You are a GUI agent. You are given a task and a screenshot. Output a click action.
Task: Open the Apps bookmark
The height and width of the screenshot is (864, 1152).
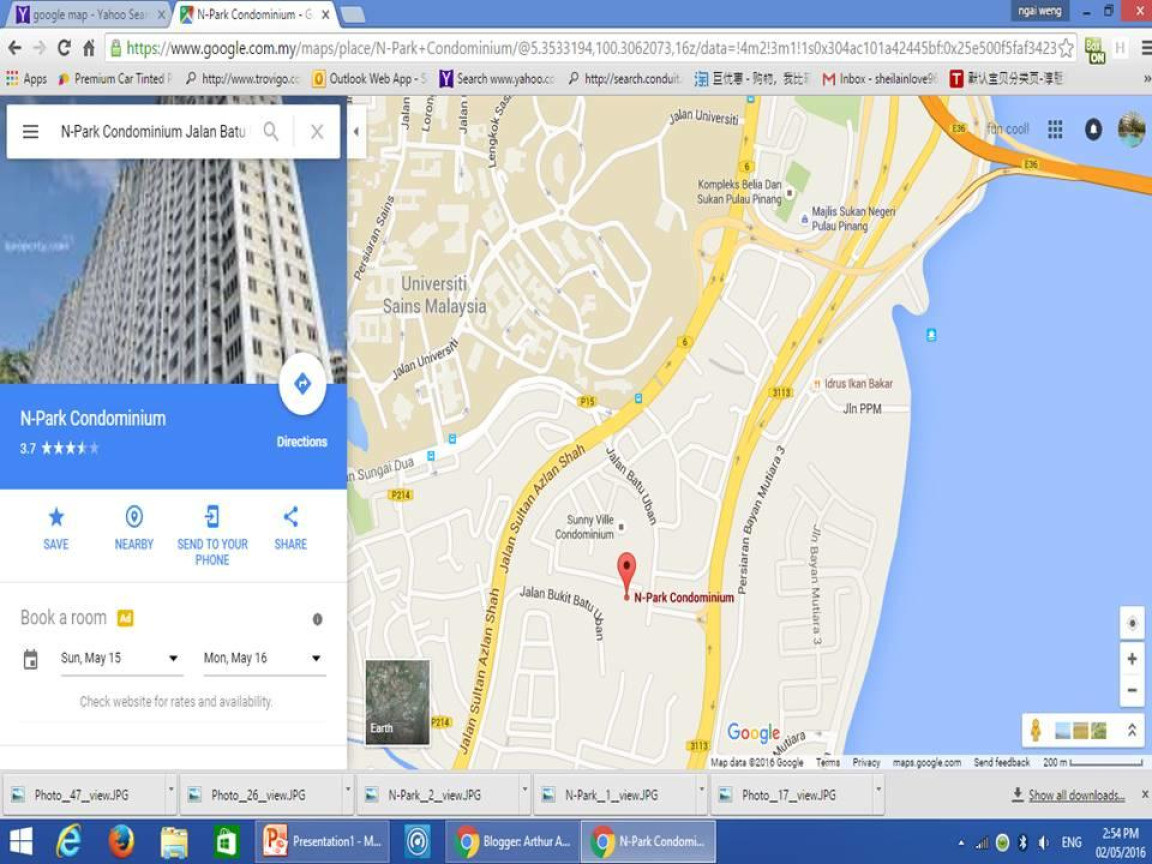point(26,79)
